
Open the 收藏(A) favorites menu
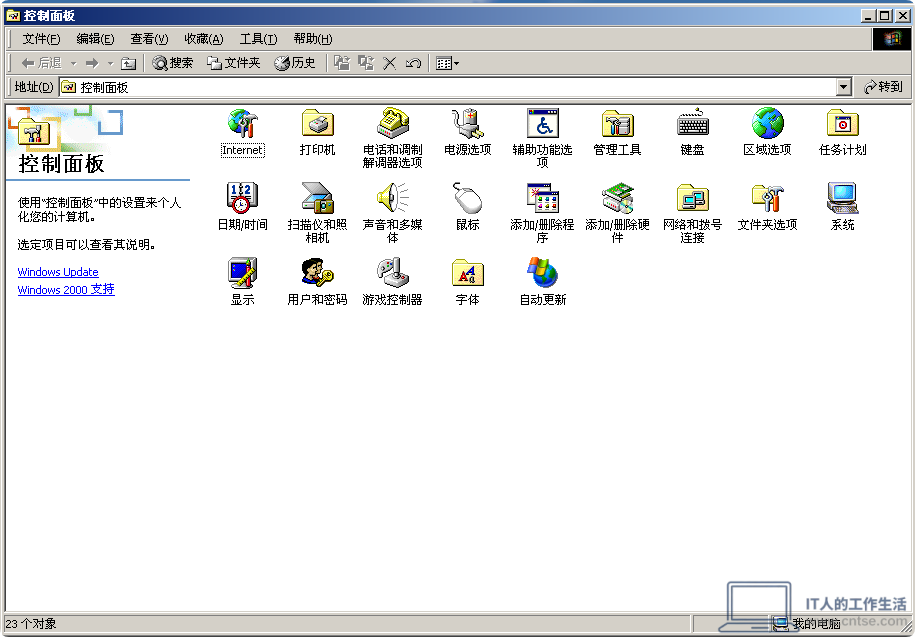204,39
